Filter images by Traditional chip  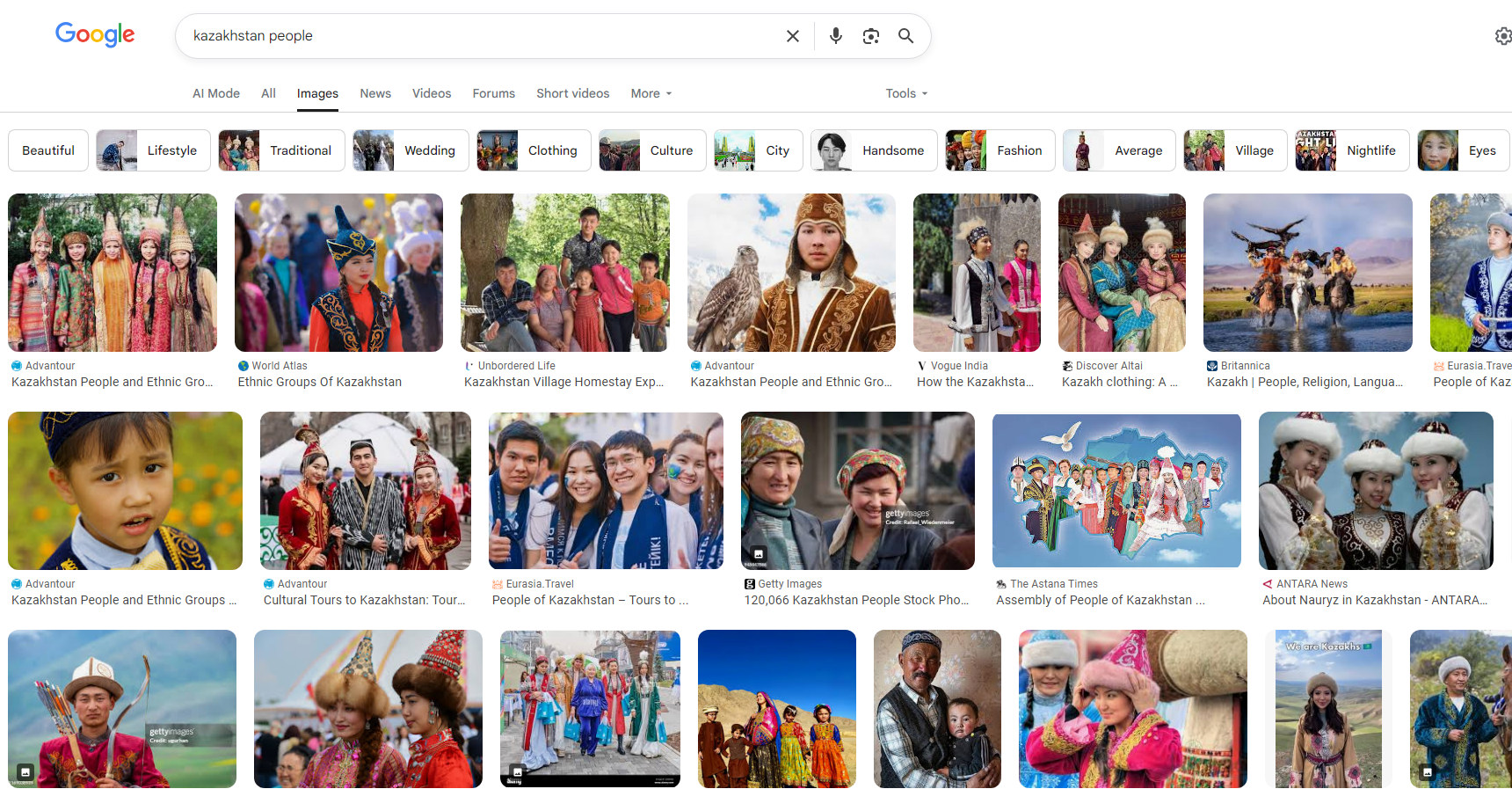pos(281,150)
